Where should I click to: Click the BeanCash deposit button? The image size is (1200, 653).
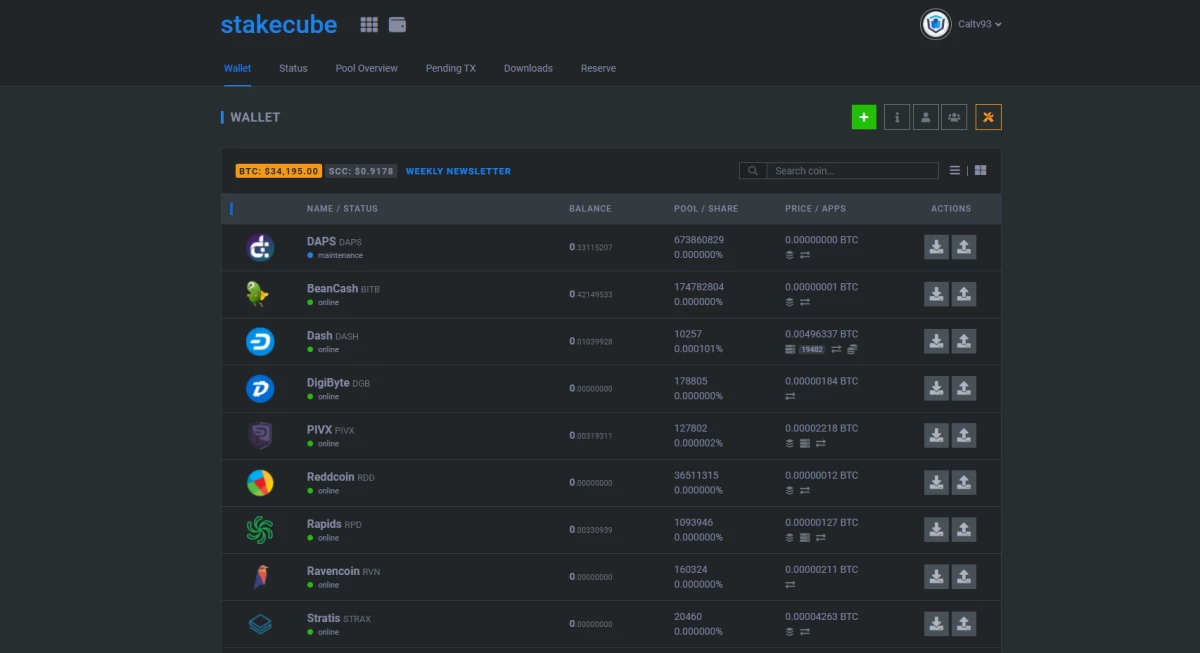pos(936,294)
